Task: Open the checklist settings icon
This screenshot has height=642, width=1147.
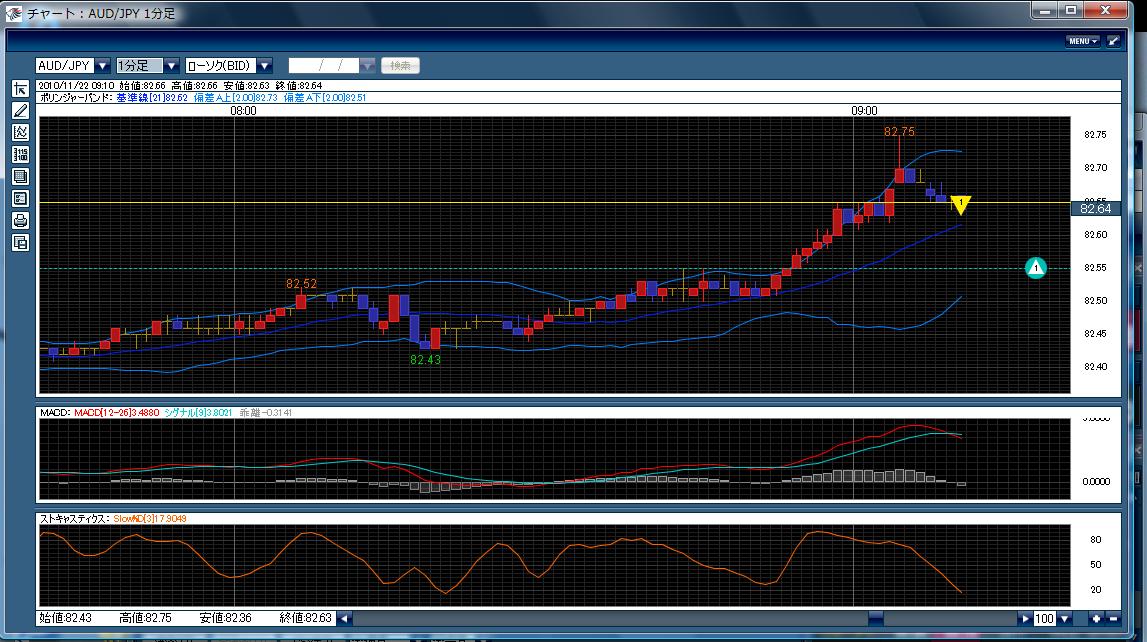Action: click(20, 198)
